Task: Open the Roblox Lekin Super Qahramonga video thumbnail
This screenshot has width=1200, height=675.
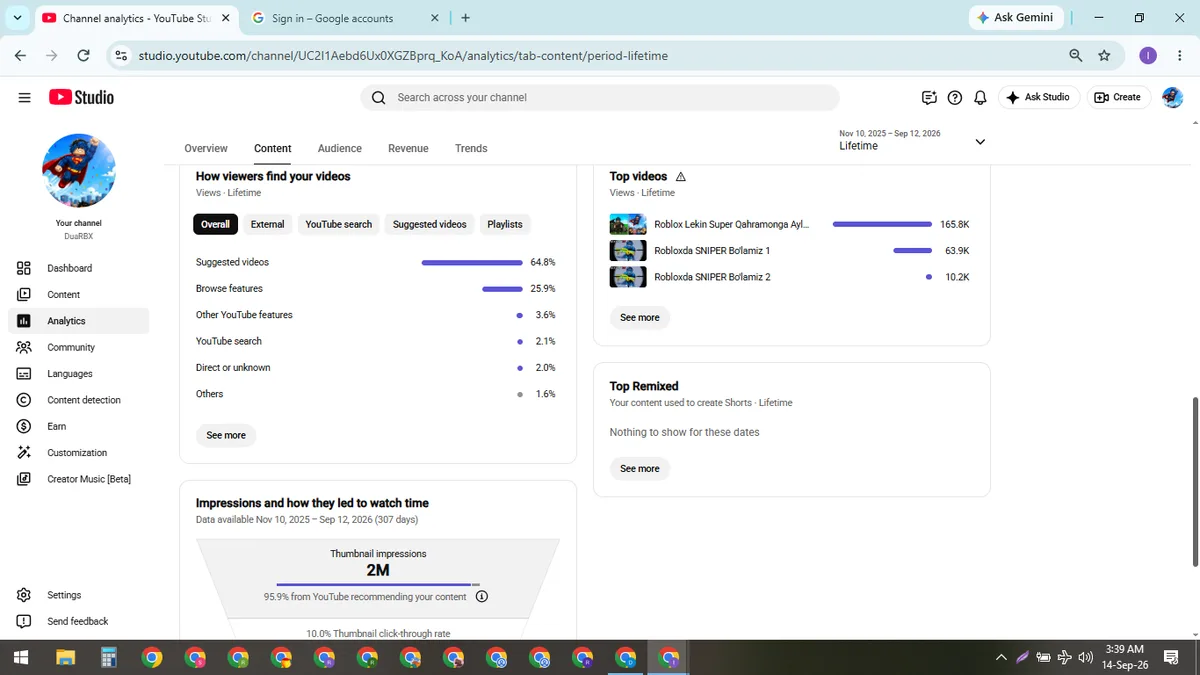Action: tap(628, 224)
